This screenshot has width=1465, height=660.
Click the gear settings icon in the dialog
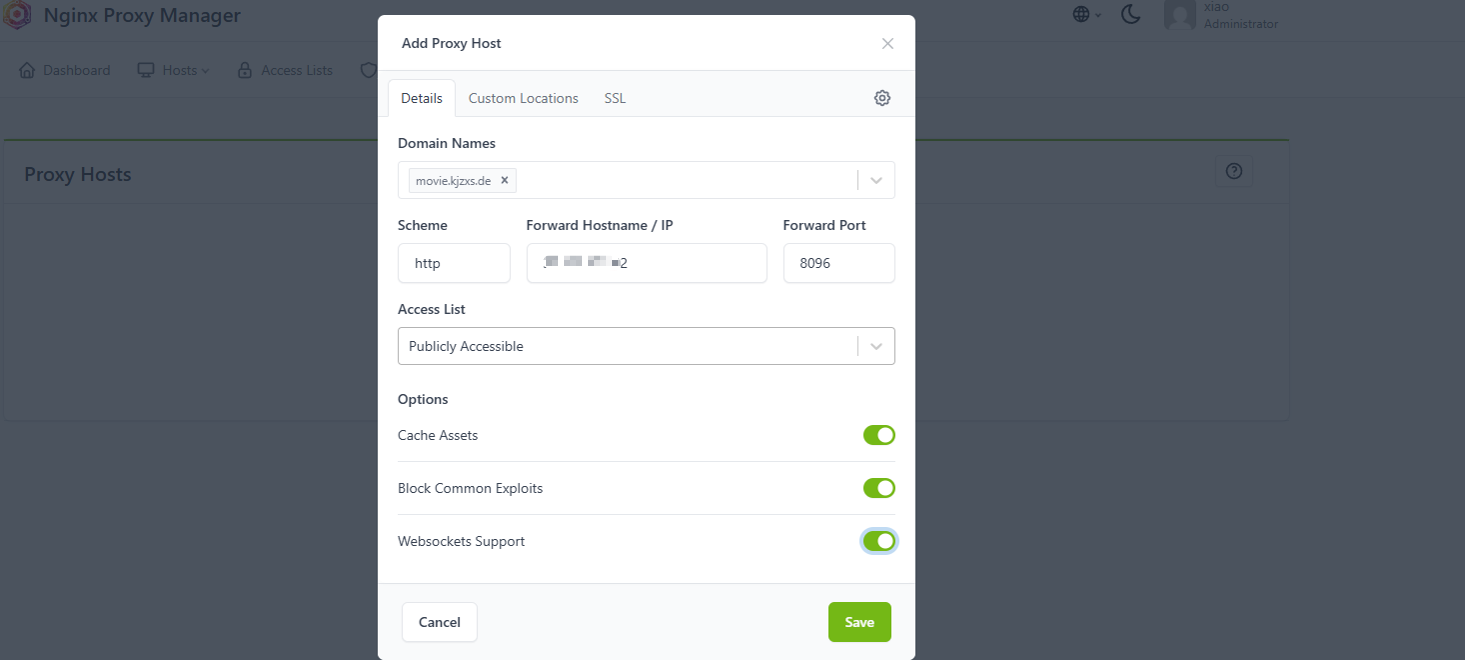[x=882, y=98]
